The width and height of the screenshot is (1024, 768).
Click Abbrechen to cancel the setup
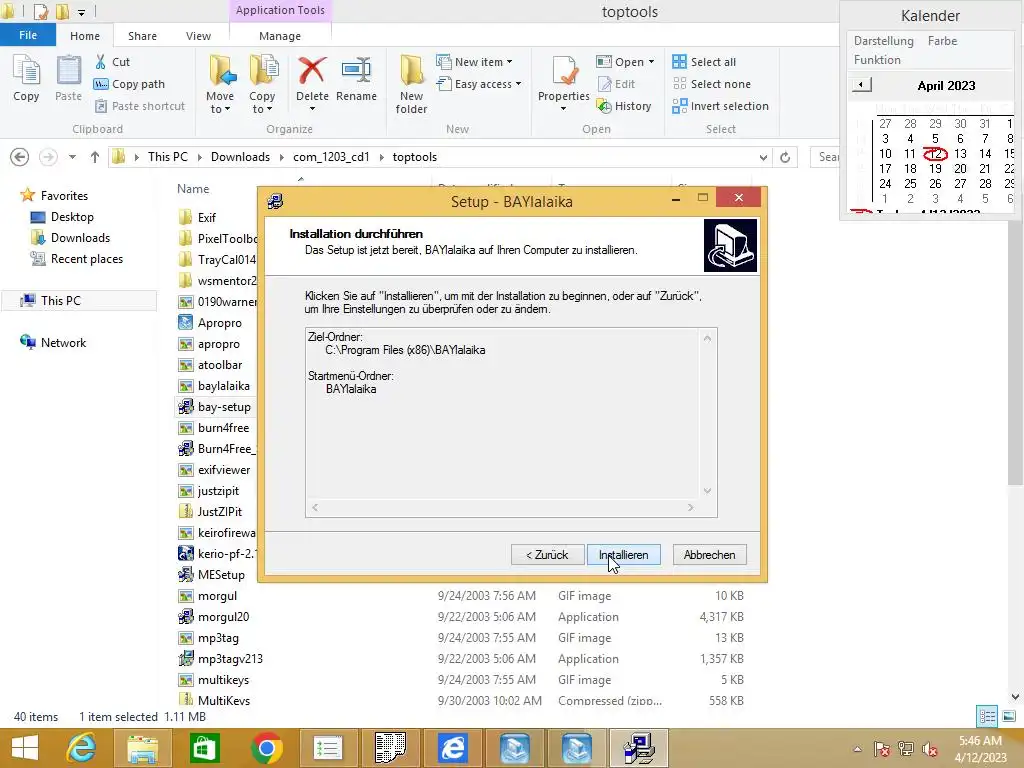[709, 554]
